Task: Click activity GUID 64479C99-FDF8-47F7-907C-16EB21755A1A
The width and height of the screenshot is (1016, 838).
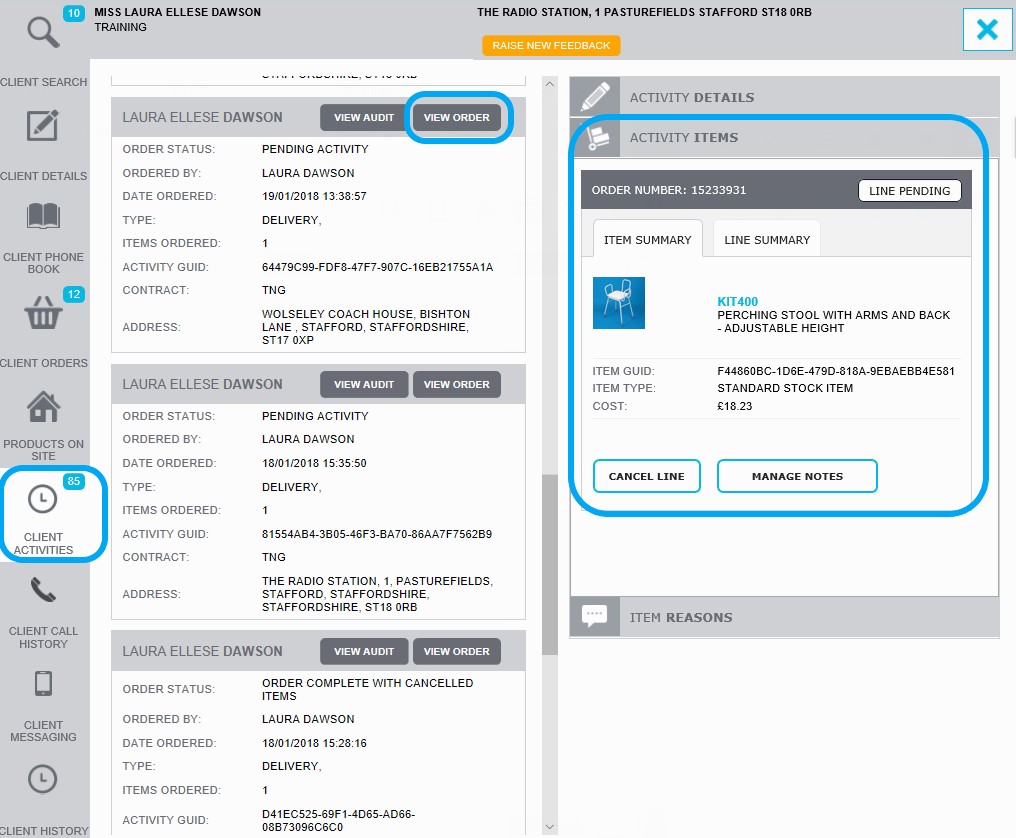Action: tap(378, 267)
